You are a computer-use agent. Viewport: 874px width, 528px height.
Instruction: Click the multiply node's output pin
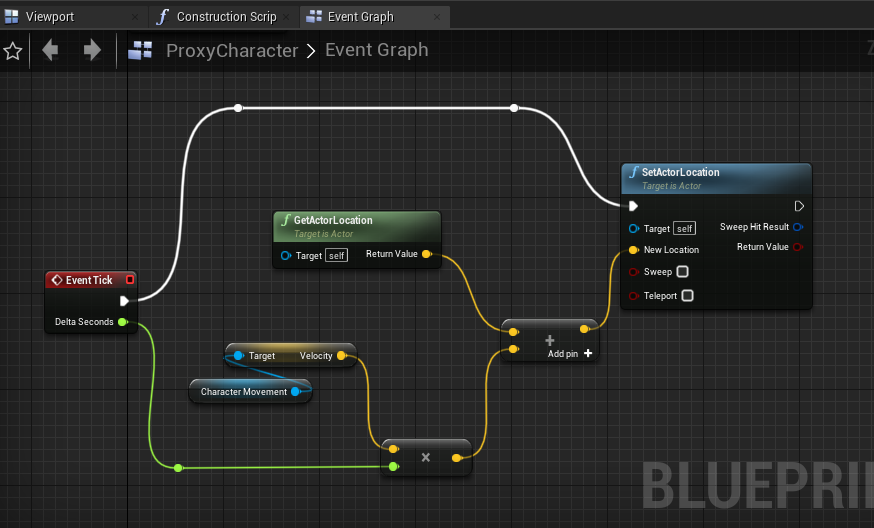[457, 458]
